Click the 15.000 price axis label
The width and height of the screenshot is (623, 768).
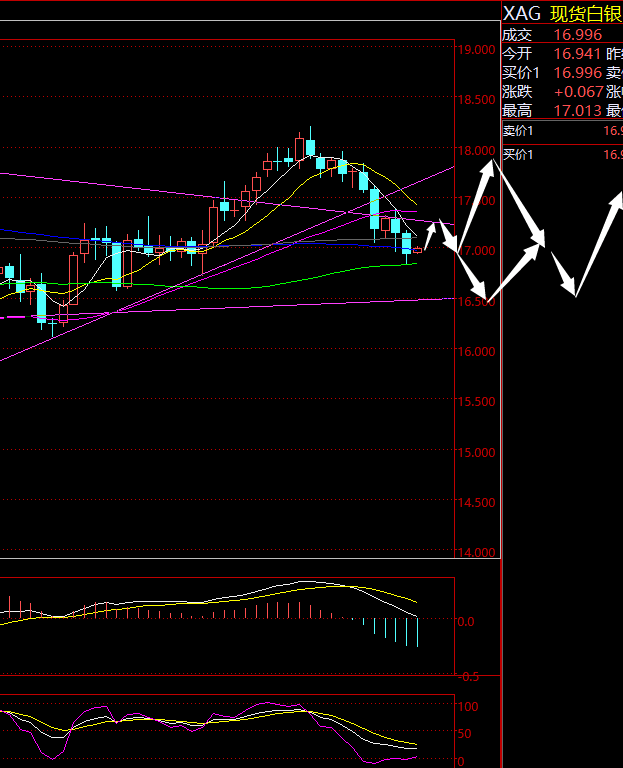pyautogui.click(x=477, y=453)
